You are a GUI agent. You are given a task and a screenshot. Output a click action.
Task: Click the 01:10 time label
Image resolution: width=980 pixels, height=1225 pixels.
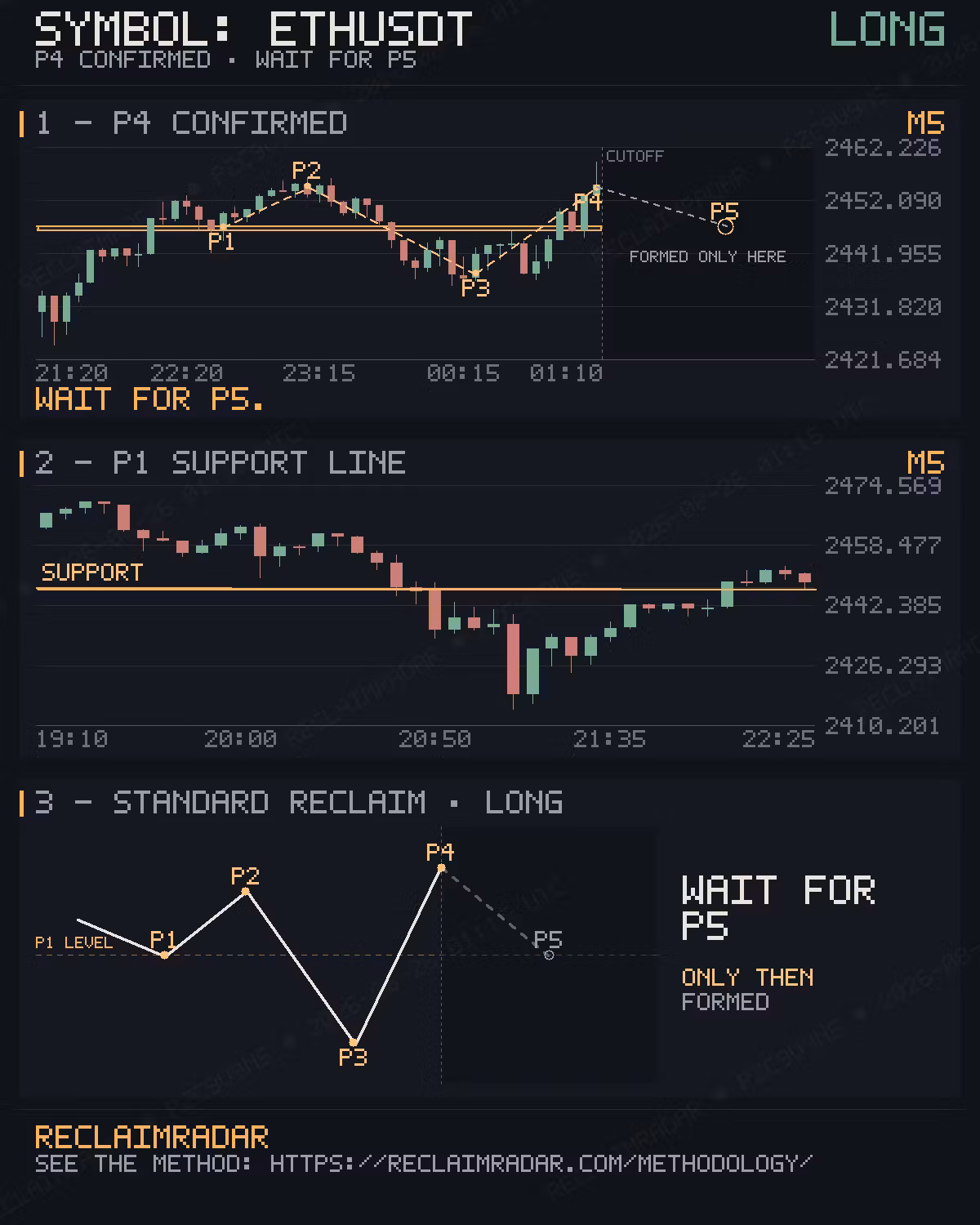pos(566,373)
